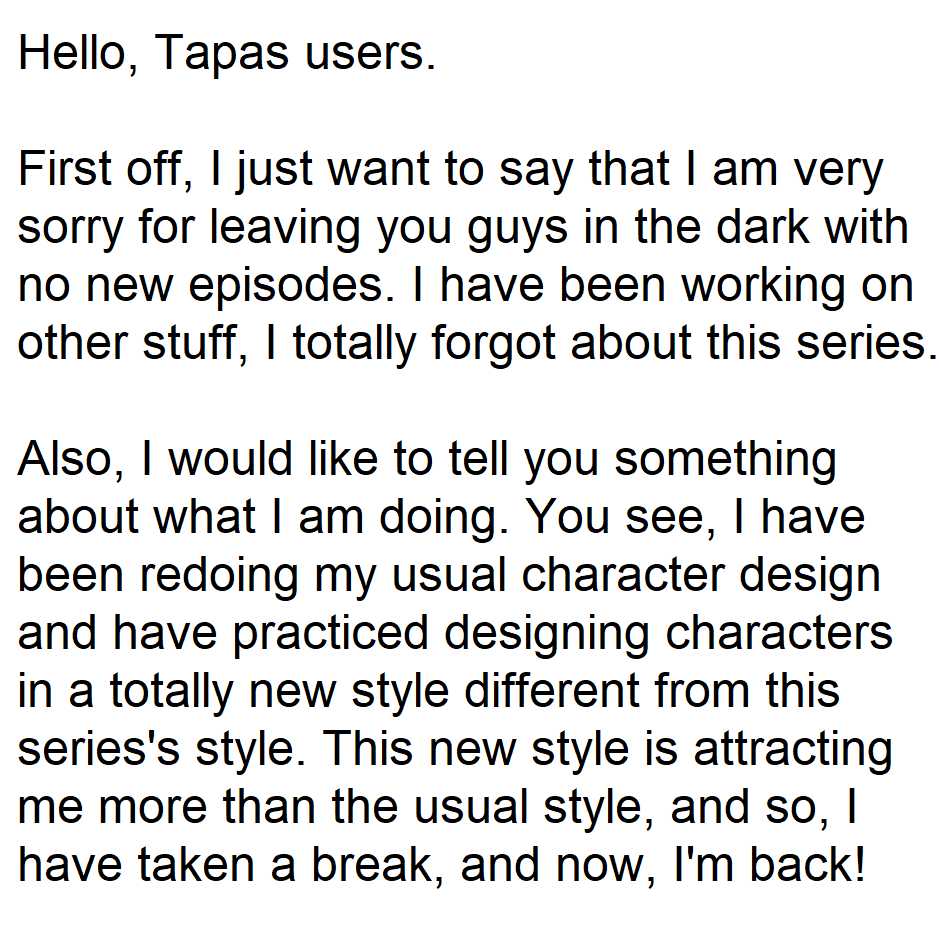Click the word "something"

[x=725, y=459]
